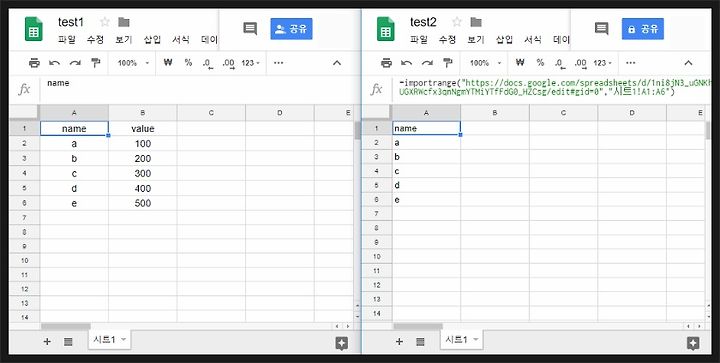Add a new sheet in test2
Image resolution: width=720 pixels, height=363 pixels.
pos(399,341)
